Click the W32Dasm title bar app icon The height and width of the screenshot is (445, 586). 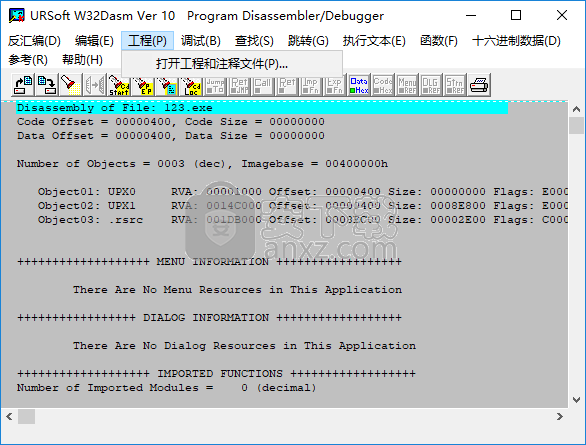(x=16, y=16)
